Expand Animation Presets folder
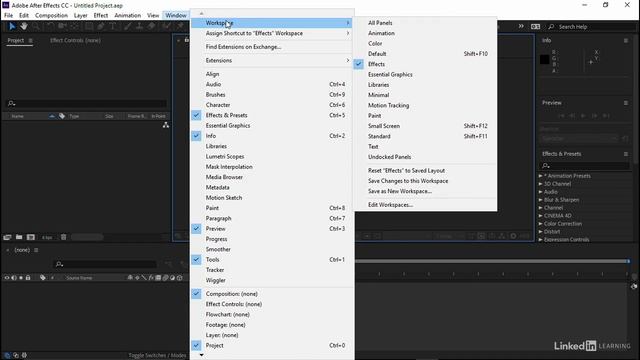The height and width of the screenshot is (360, 640). click(x=540, y=176)
